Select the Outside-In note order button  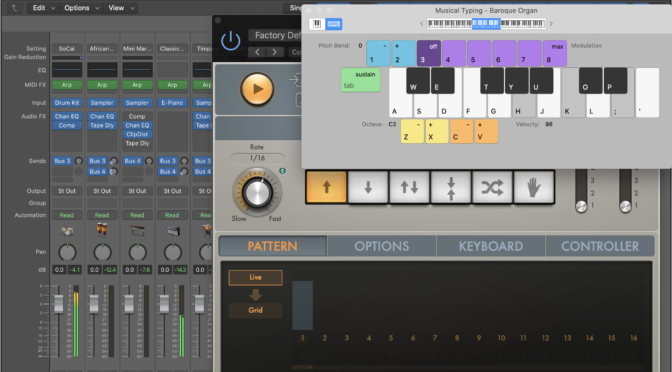[x=451, y=187]
